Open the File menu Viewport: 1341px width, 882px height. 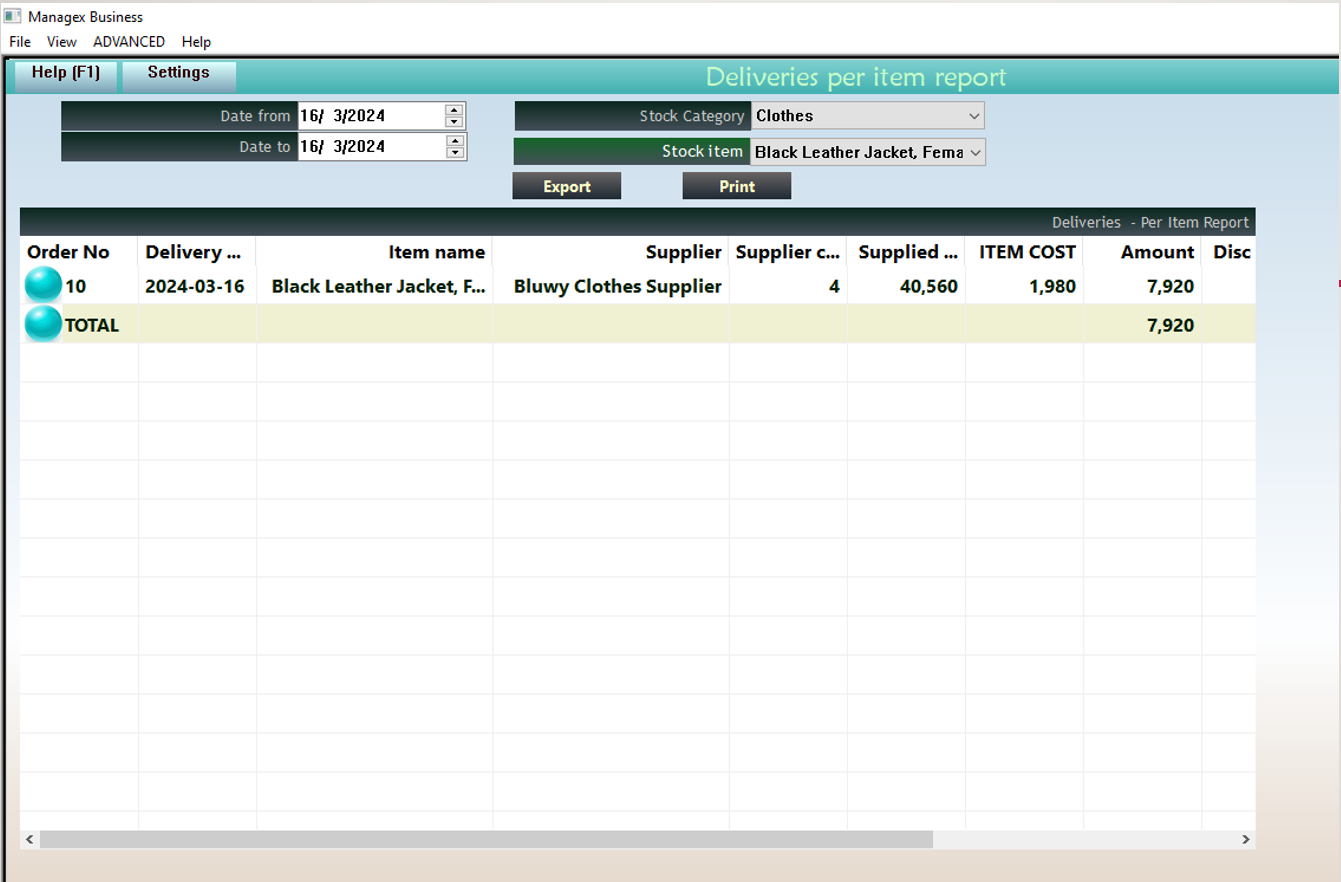(19, 42)
